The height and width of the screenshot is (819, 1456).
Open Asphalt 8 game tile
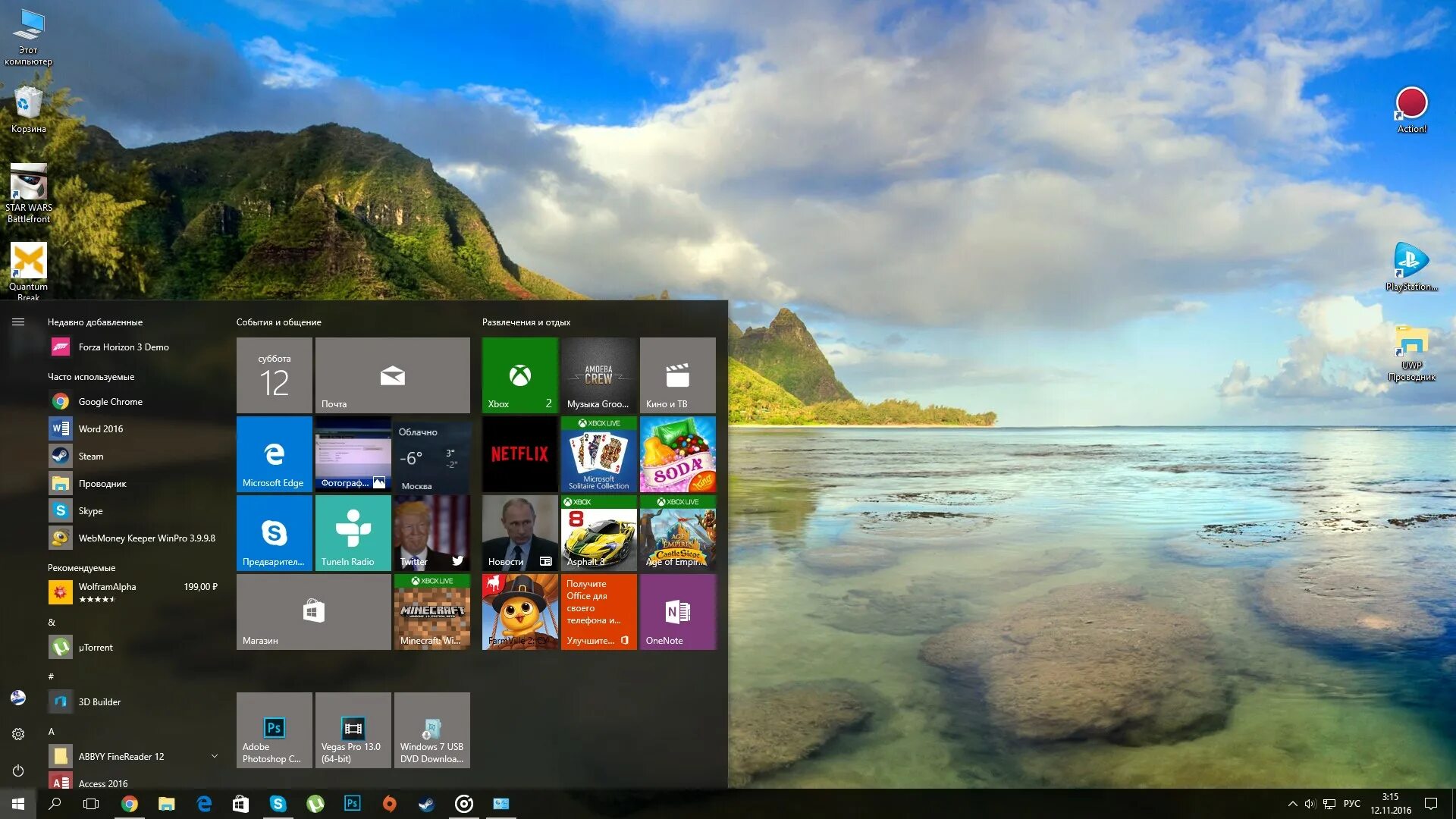(x=598, y=533)
